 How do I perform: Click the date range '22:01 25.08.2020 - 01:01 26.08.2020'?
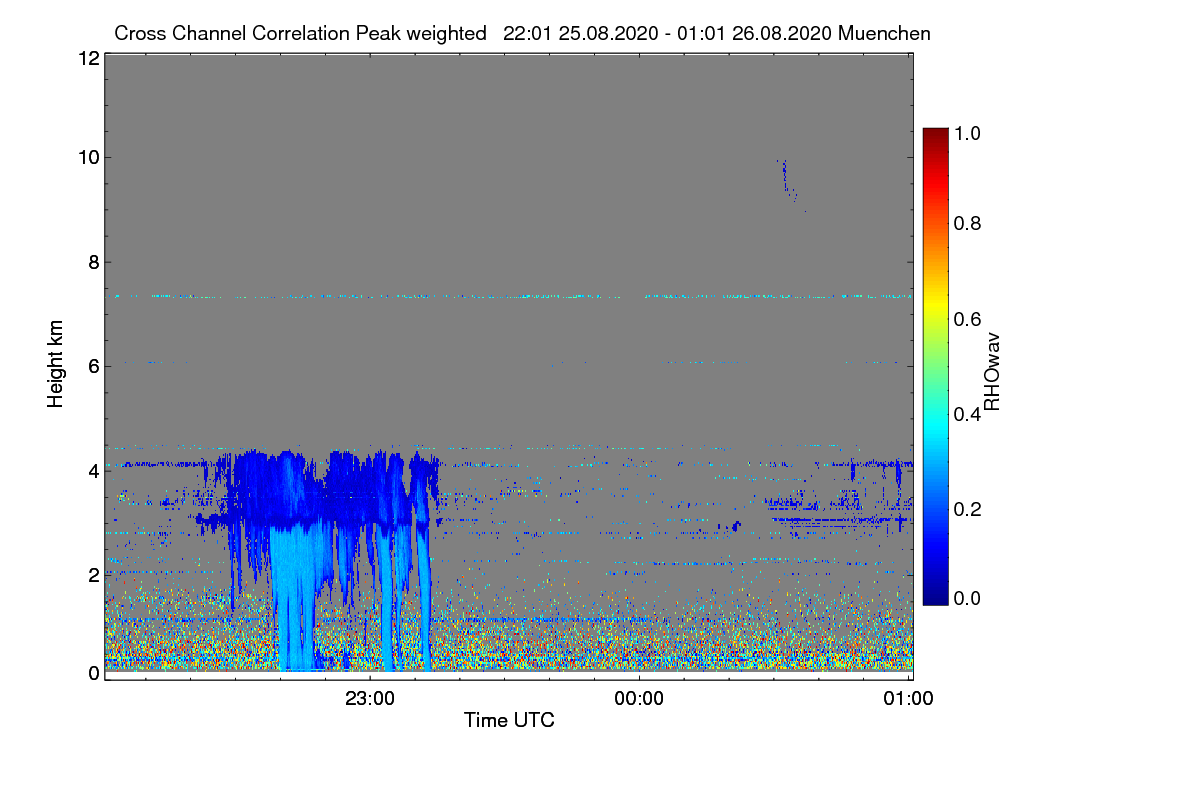coord(668,33)
